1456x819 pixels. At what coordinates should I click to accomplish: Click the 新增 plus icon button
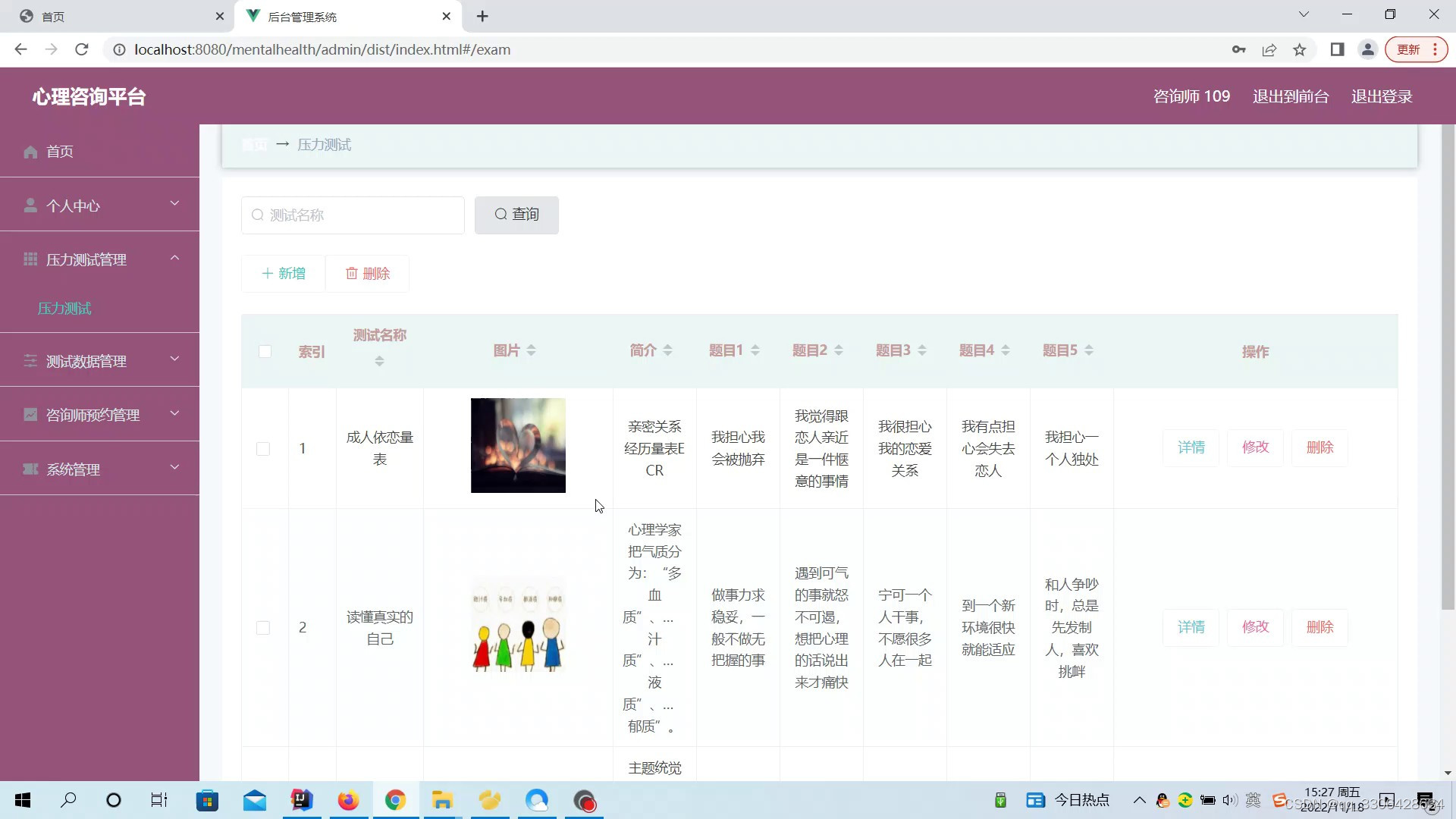[284, 273]
